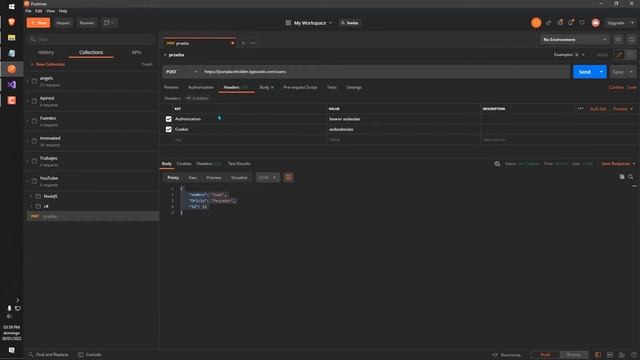Switch to the Build mode toggle
Image resolution: width=640 pixels, height=360 pixels.
[545, 355]
